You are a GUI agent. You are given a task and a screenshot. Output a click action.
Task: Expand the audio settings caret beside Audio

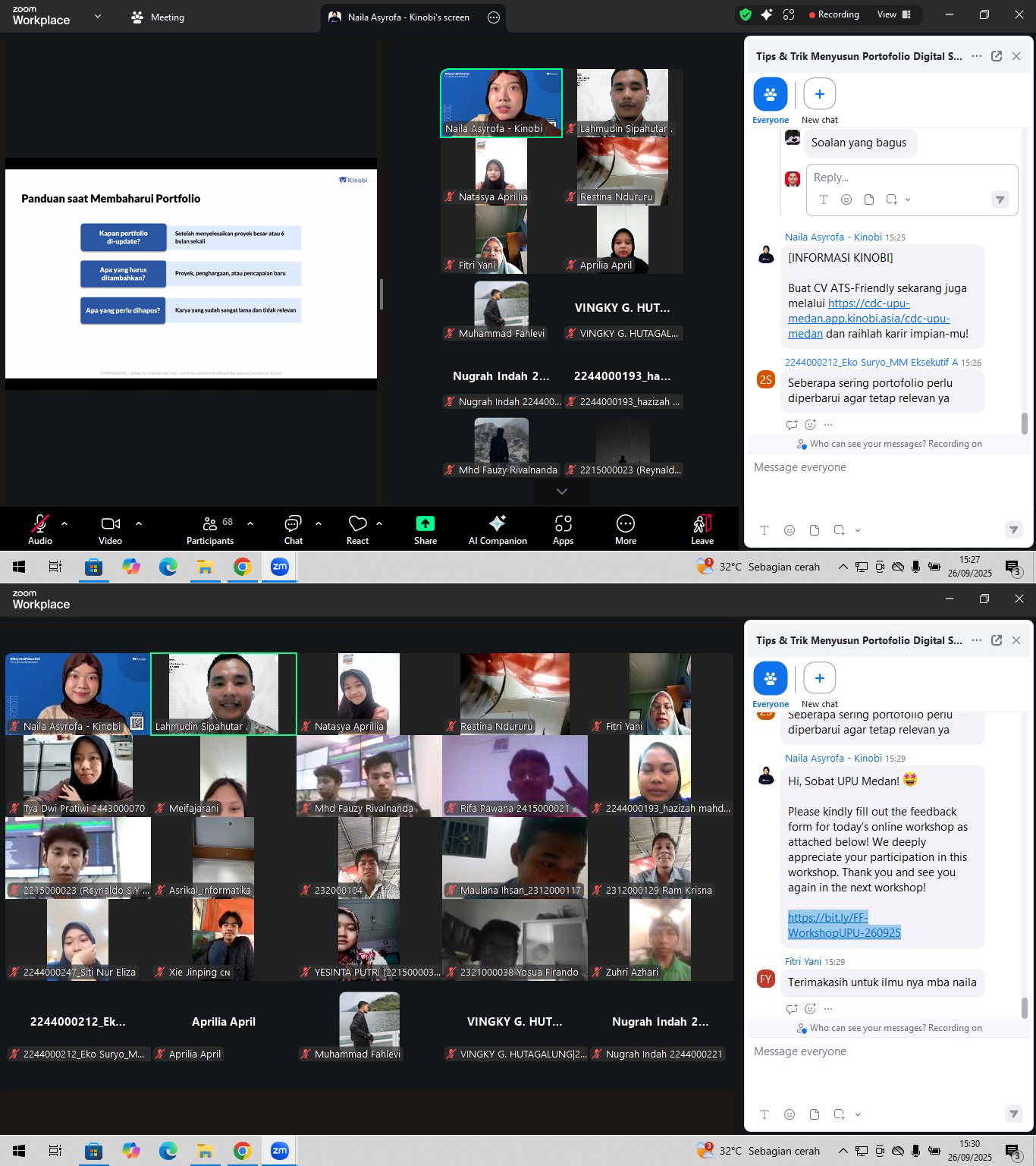tap(64, 523)
